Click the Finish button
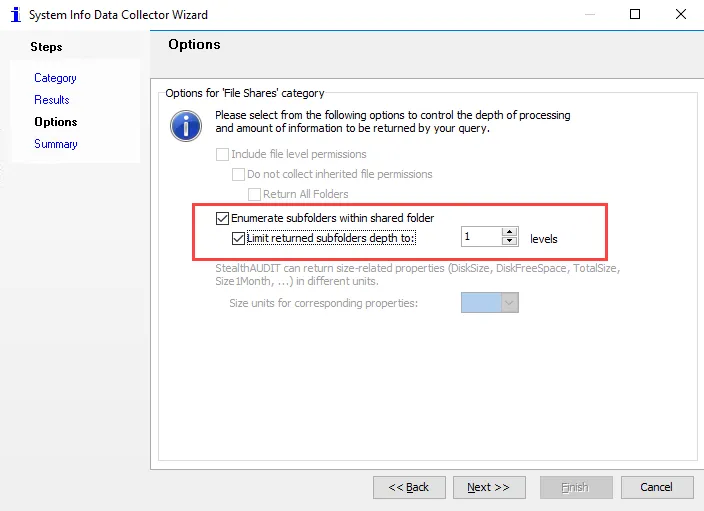 pyautogui.click(x=576, y=487)
